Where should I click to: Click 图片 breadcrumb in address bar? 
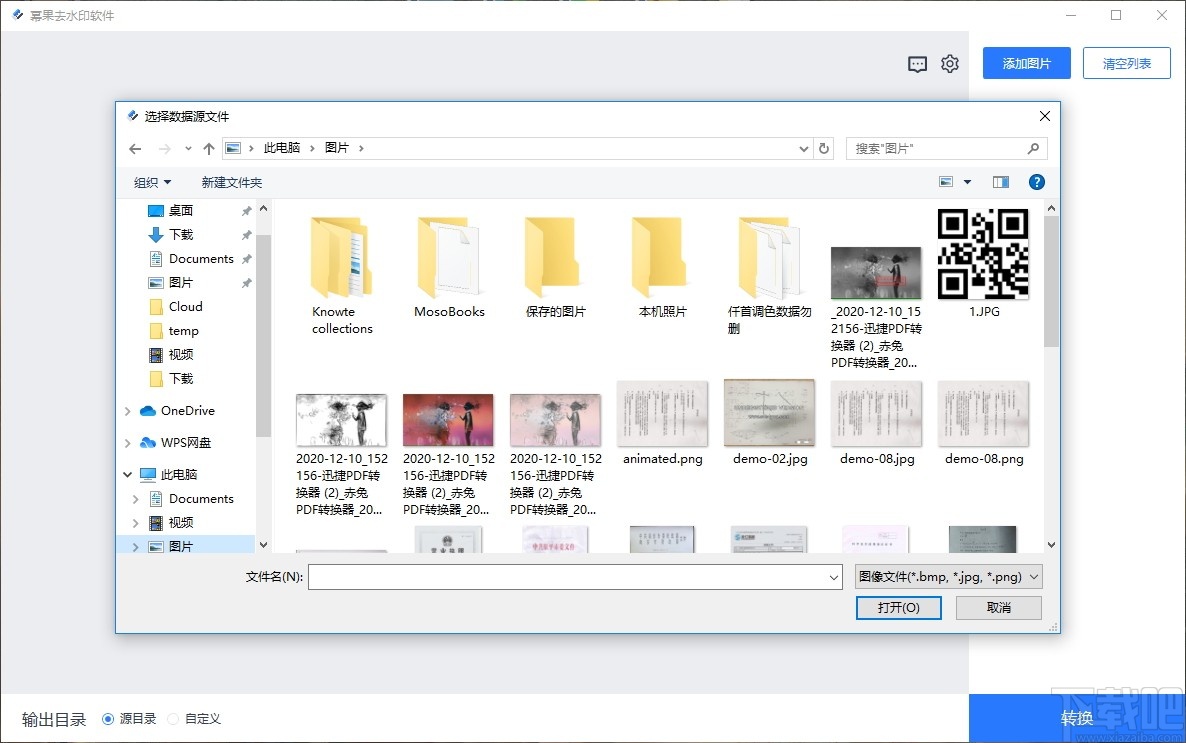point(337,148)
